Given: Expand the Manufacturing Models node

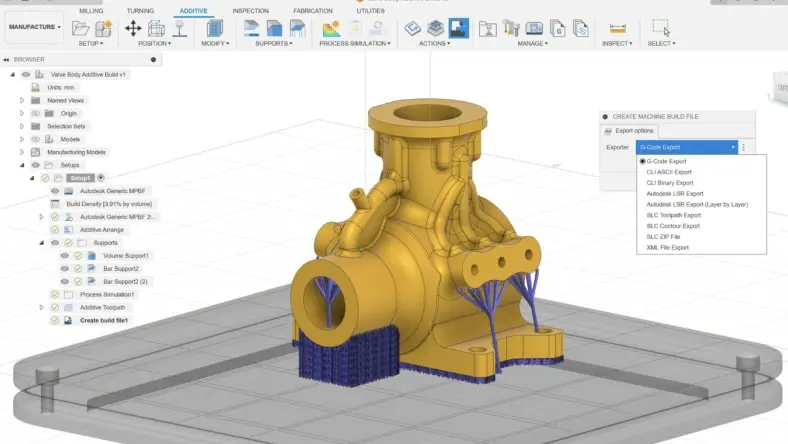Looking at the screenshot, I should click(22, 152).
